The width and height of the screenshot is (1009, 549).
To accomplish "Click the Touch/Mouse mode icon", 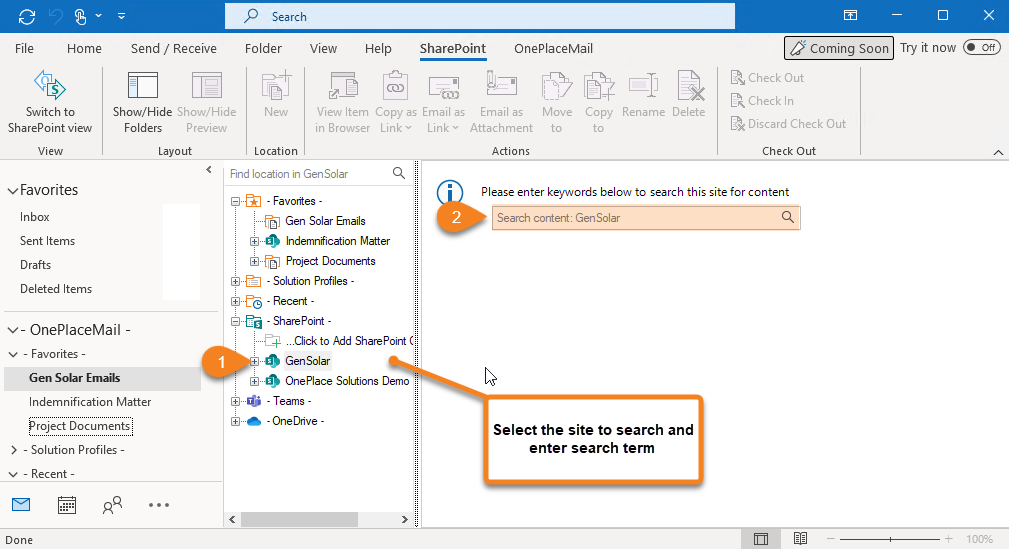I will point(80,17).
